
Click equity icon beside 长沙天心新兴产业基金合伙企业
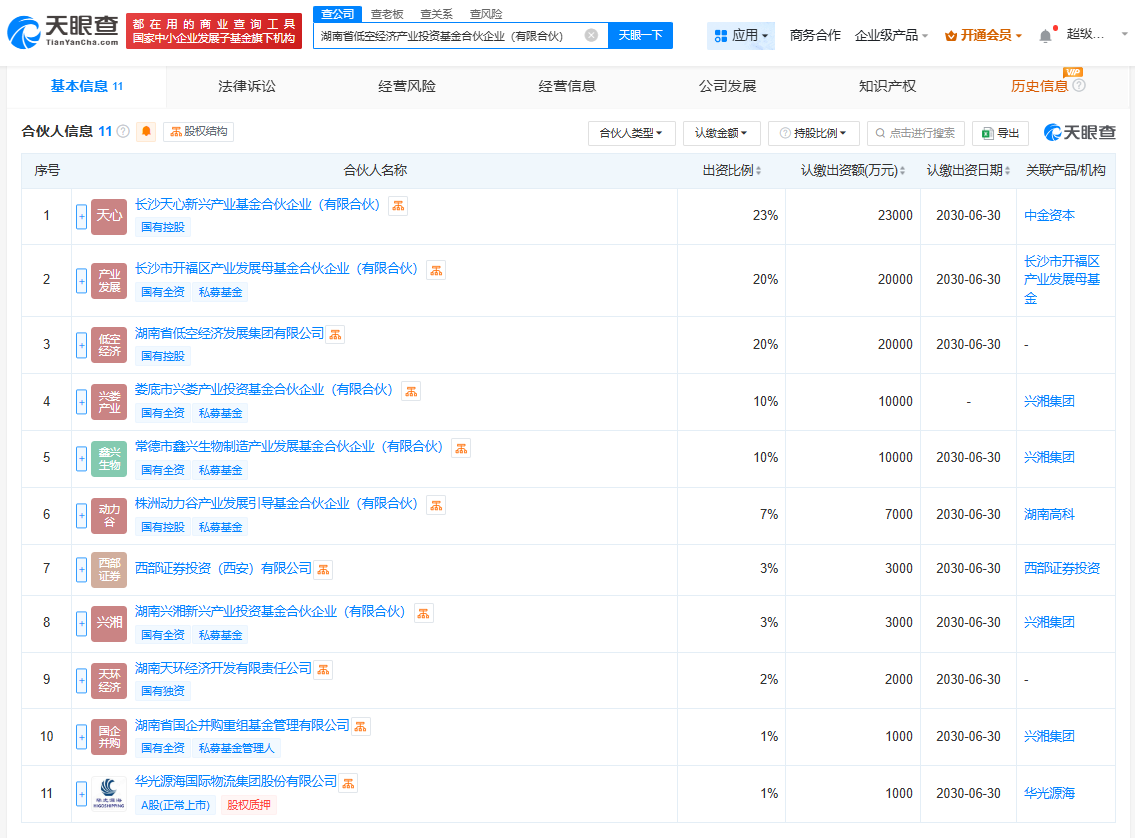point(398,205)
